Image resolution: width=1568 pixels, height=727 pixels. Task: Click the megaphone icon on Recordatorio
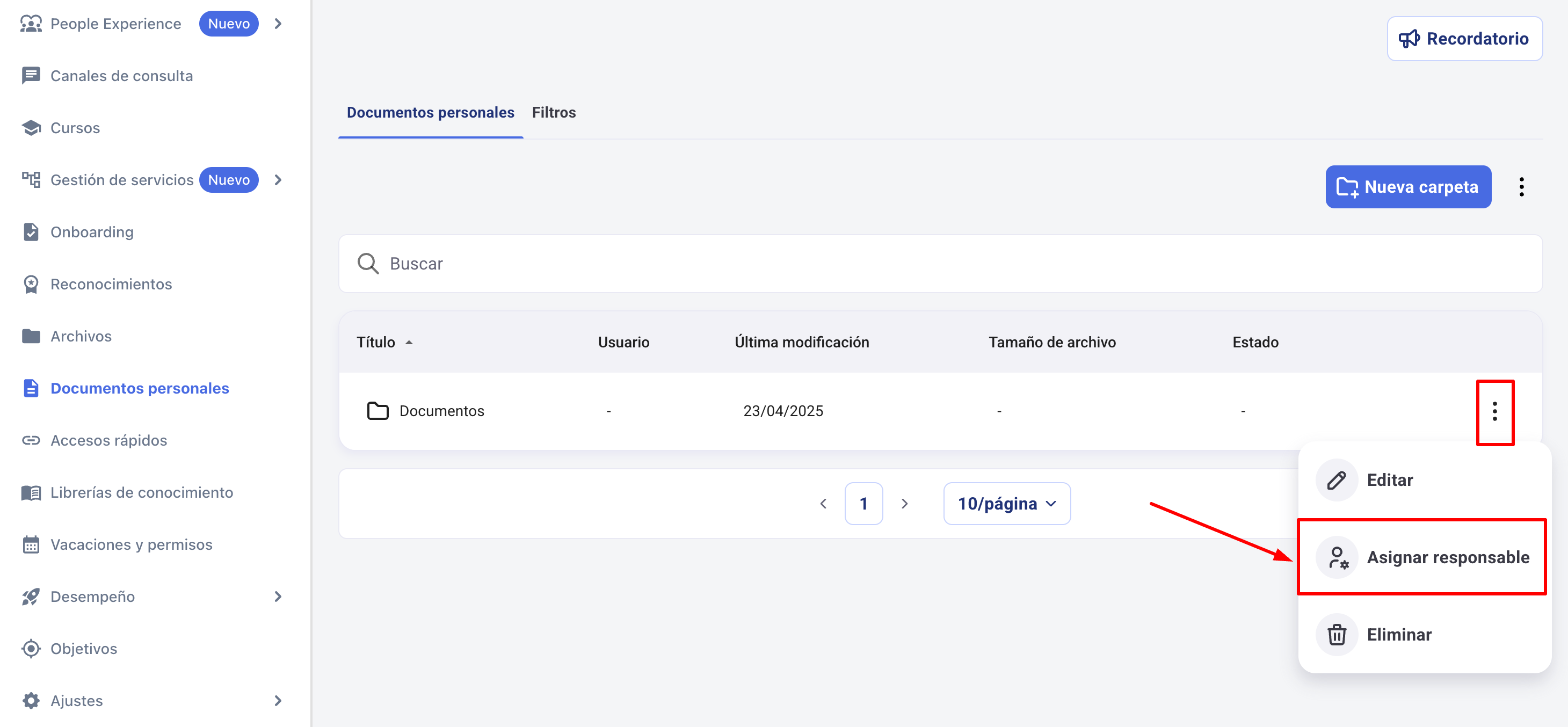1409,39
